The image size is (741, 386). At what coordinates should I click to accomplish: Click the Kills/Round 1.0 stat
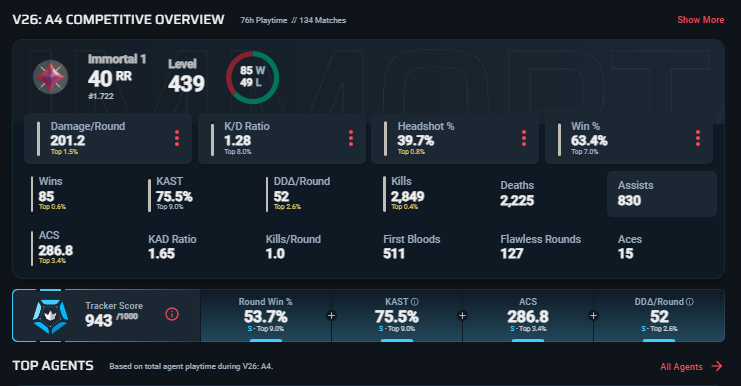[293, 247]
